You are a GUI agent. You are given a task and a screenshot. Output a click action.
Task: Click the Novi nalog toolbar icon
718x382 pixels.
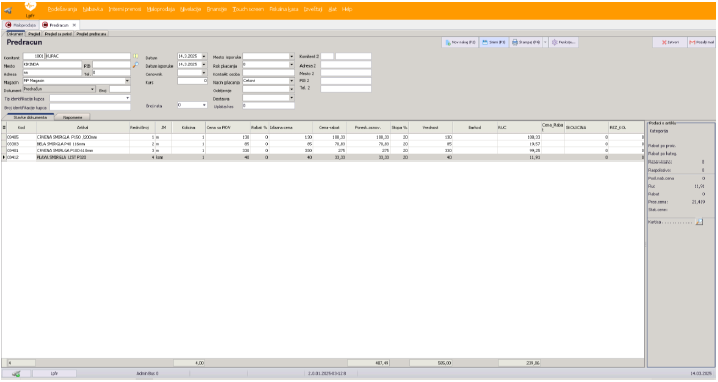point(448,42)
